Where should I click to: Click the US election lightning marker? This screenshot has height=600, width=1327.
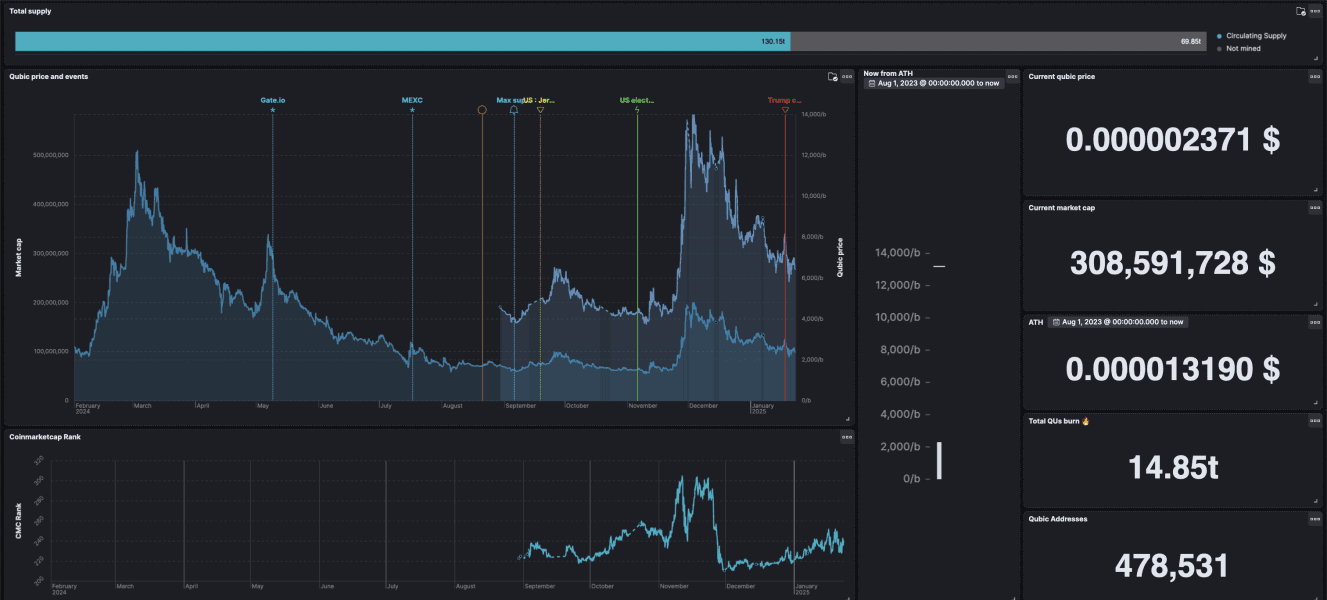coord(637,110)
